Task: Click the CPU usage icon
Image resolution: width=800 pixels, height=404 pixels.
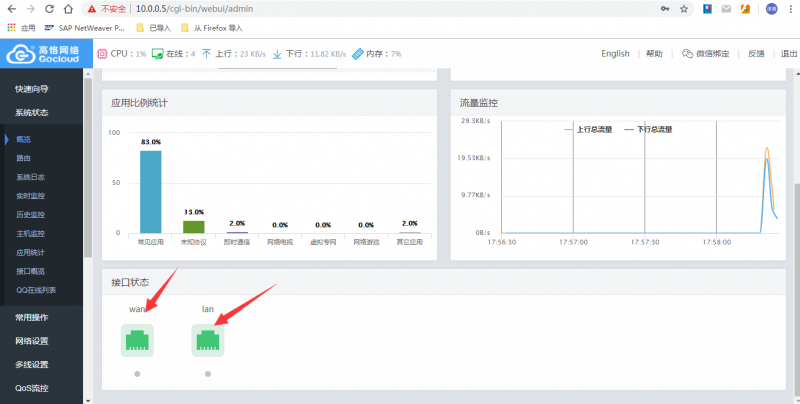Action: [102, 54]
